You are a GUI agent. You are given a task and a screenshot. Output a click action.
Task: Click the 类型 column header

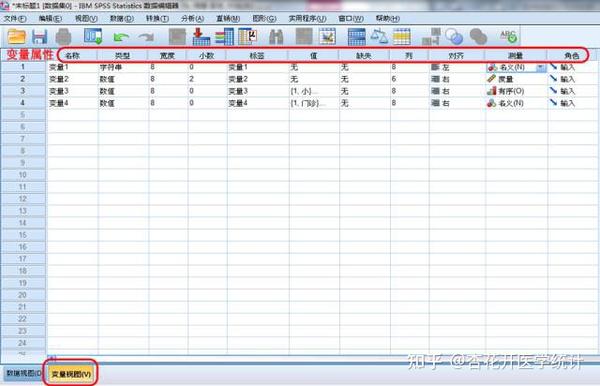[123, 55]
